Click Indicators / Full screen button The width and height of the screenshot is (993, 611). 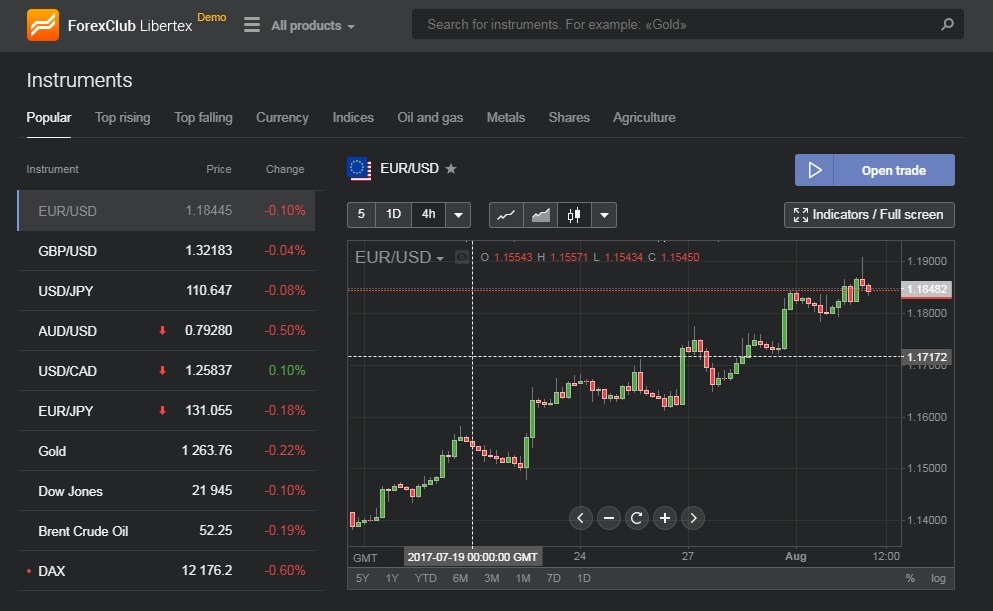[x=869, y=215]
